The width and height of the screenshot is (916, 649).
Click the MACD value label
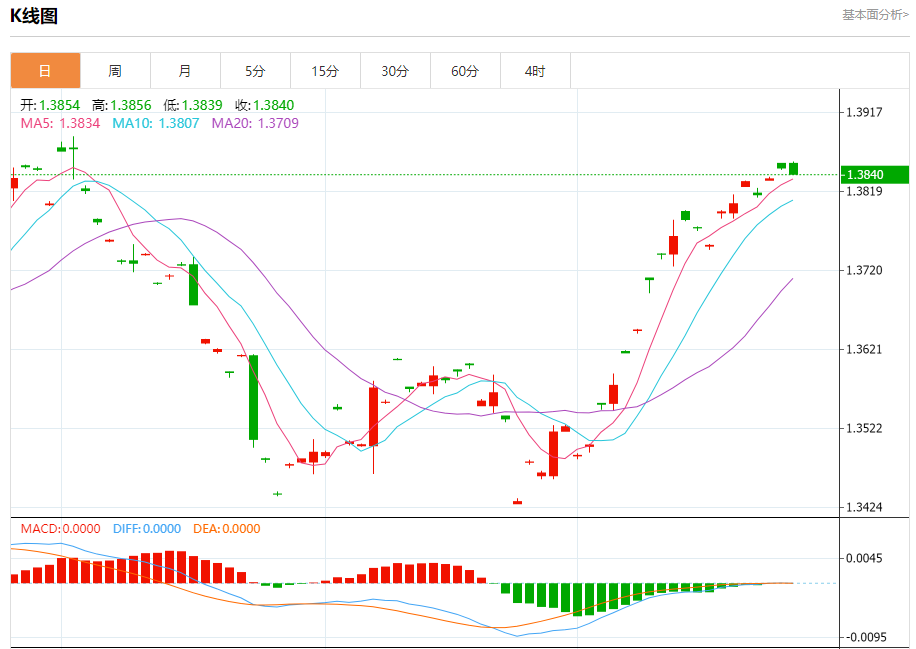tap(60, 528)
